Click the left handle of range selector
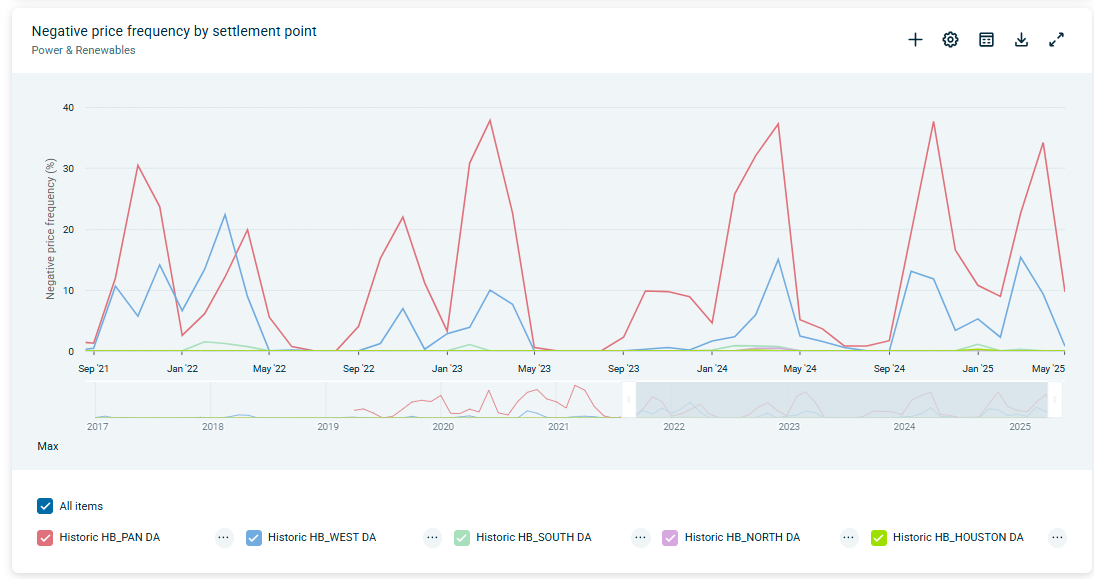The image size is (1094, 579). (x=629, y=400)
